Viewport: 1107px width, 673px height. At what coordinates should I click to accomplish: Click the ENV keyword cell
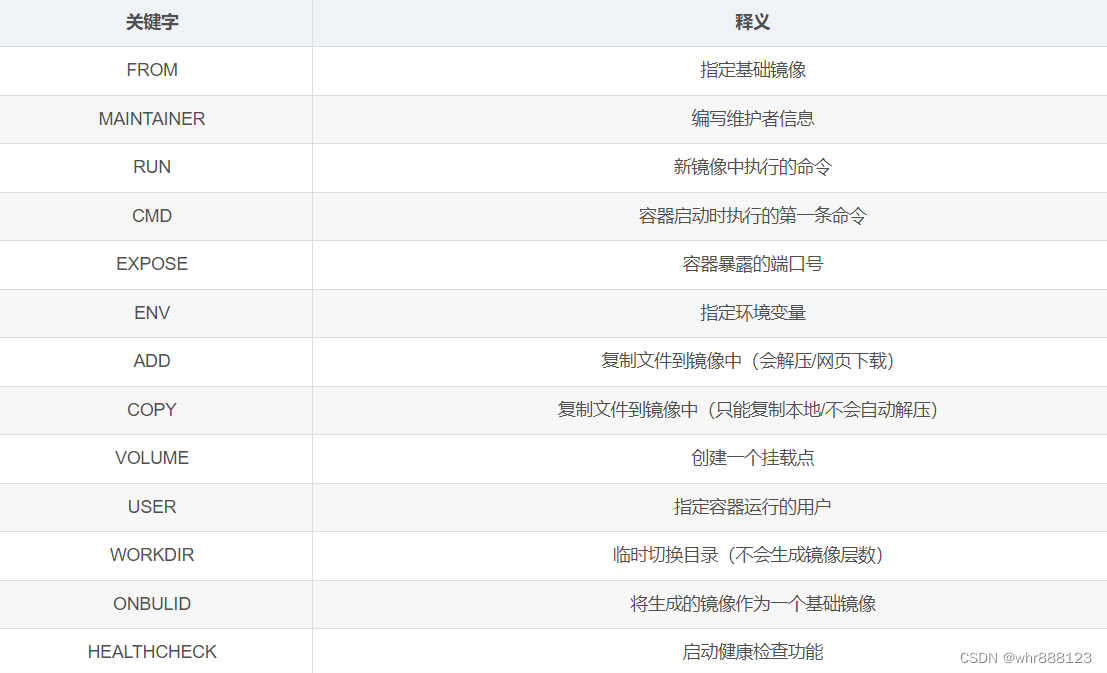tap(152, 313)
